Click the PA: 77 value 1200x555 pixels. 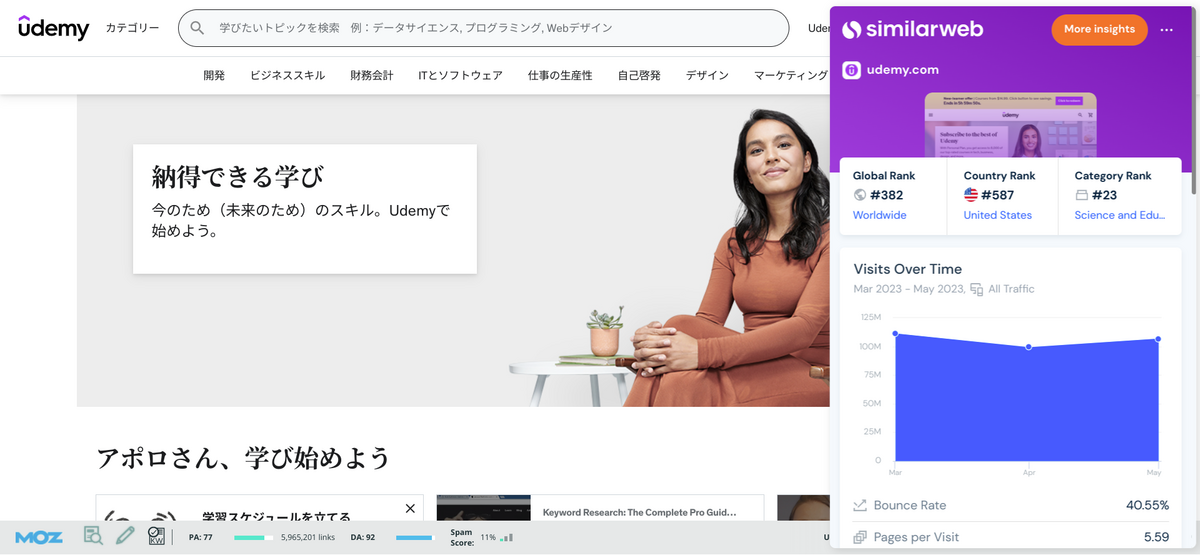[201, 538]
